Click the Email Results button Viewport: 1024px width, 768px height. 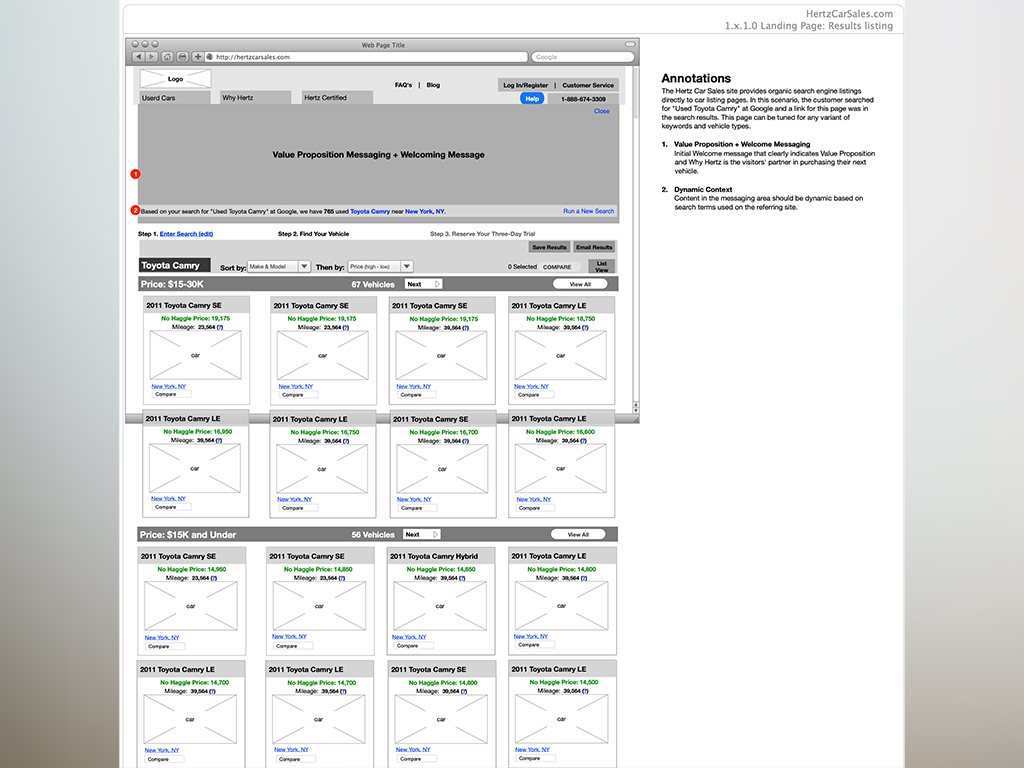coord(594,247)
